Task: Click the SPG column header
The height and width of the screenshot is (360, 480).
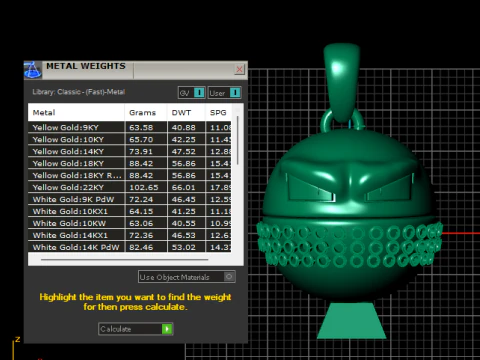Action: click(218, 113)
